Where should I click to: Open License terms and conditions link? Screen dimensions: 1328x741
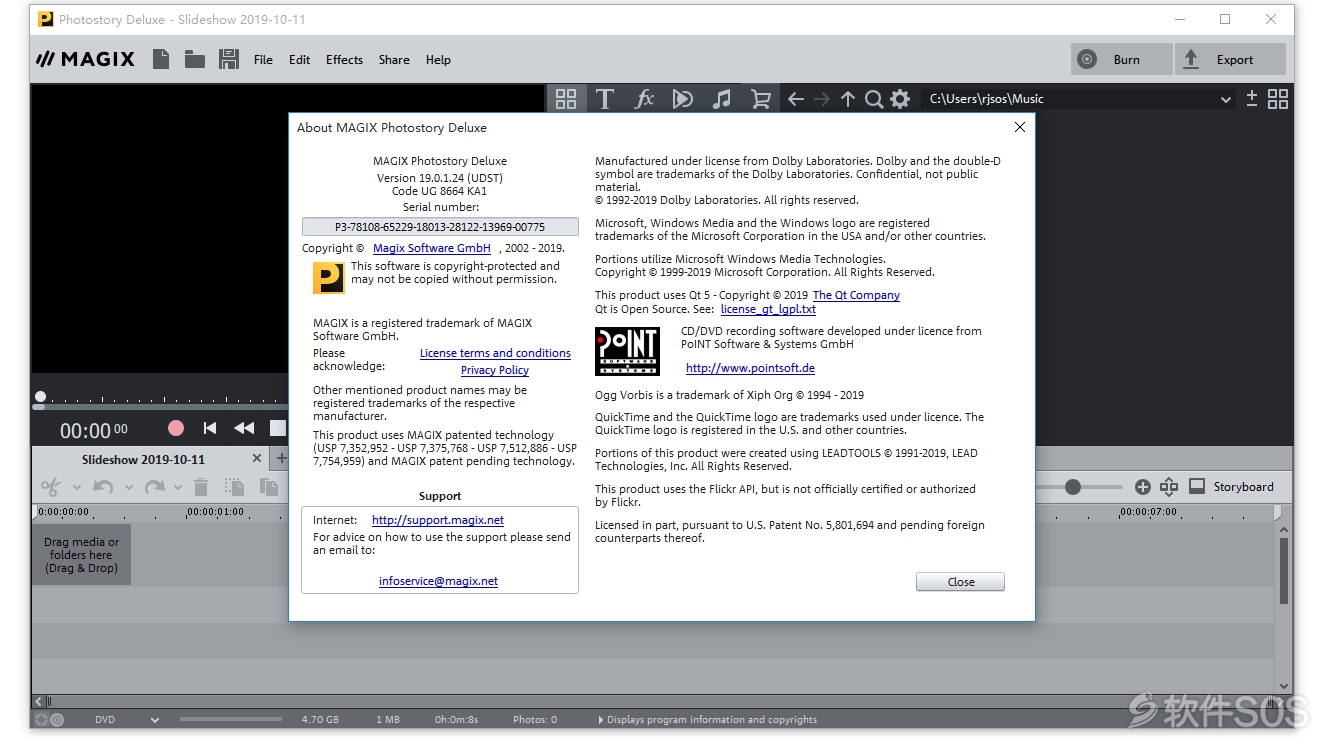[x=495, y=353]
